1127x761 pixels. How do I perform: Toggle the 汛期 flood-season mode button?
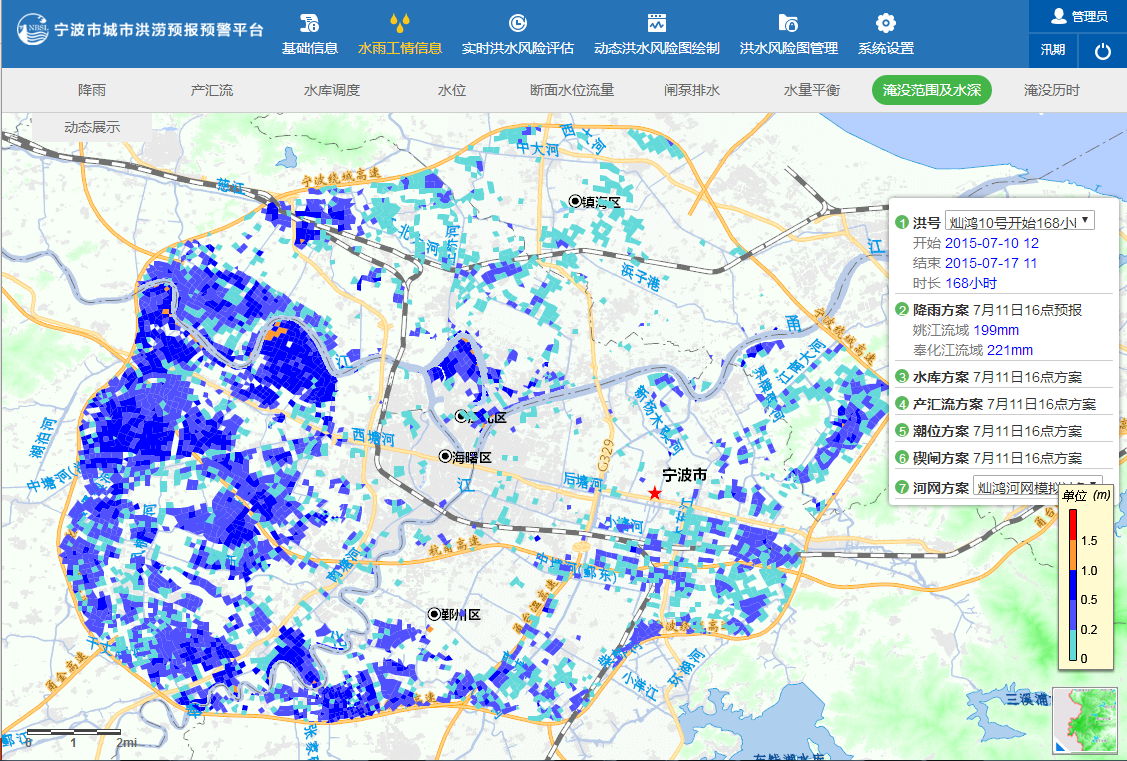1053,50
